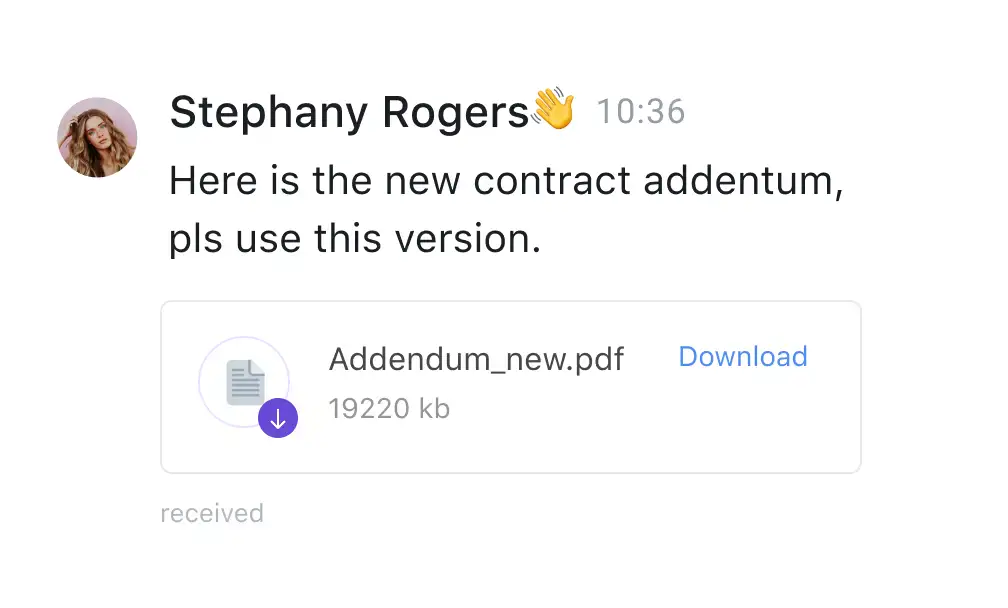Viewport: 1008px width, 608px height.
Task: Click the gray document file icon
Action: (245, 382)
